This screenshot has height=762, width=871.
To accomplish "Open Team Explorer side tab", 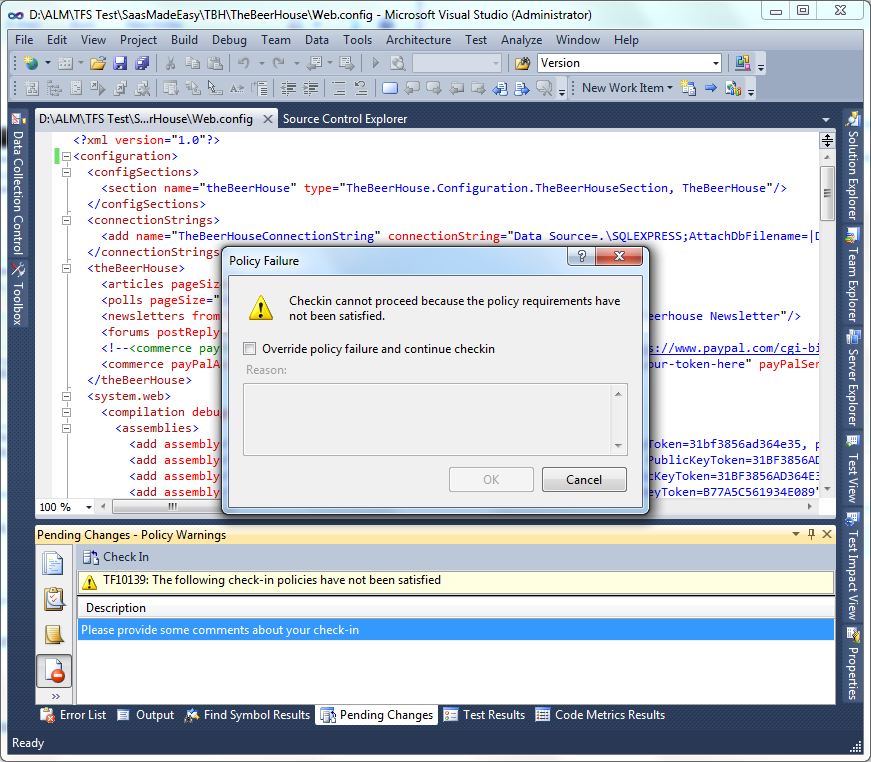I will coord(853,275).
